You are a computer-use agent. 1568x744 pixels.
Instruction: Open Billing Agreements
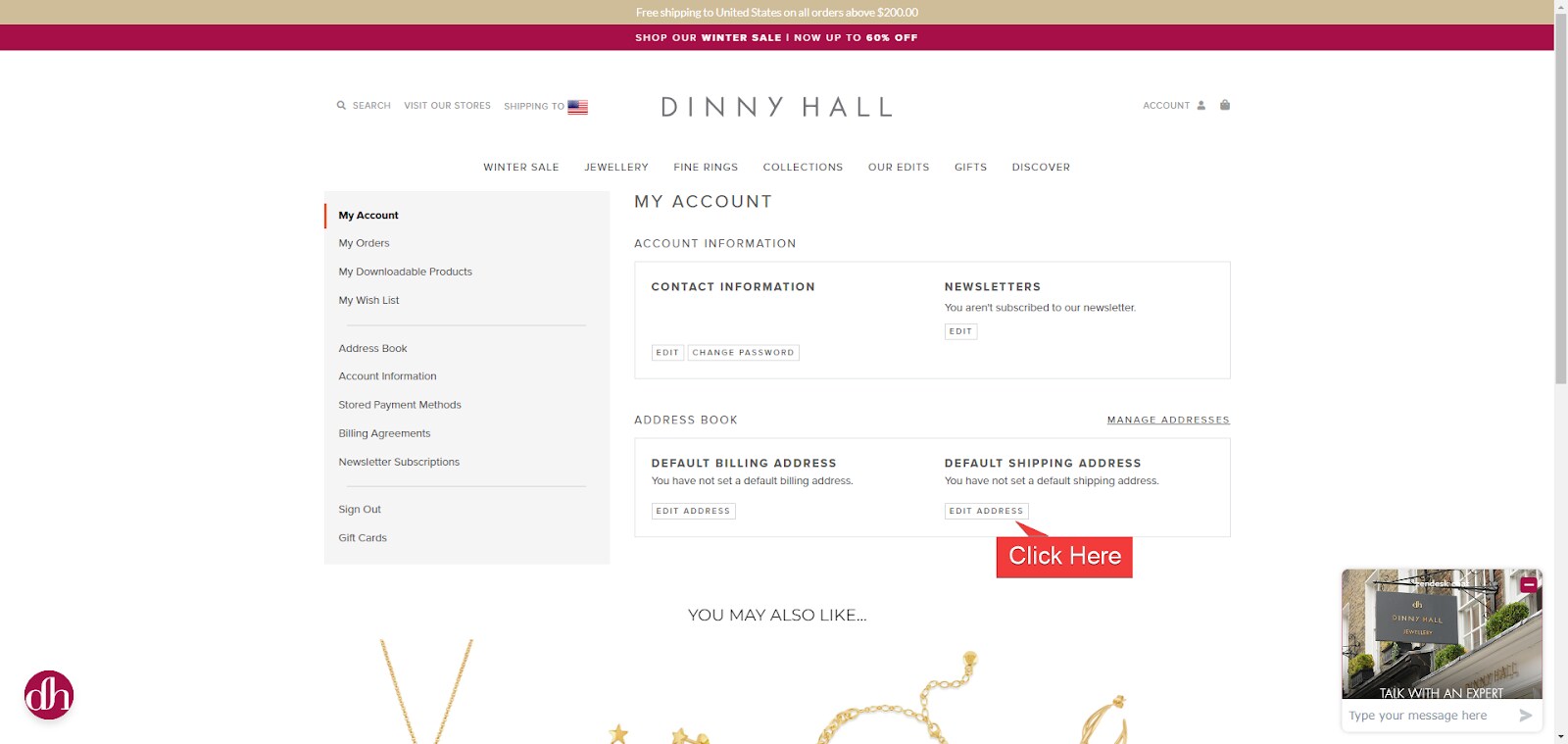384,433
